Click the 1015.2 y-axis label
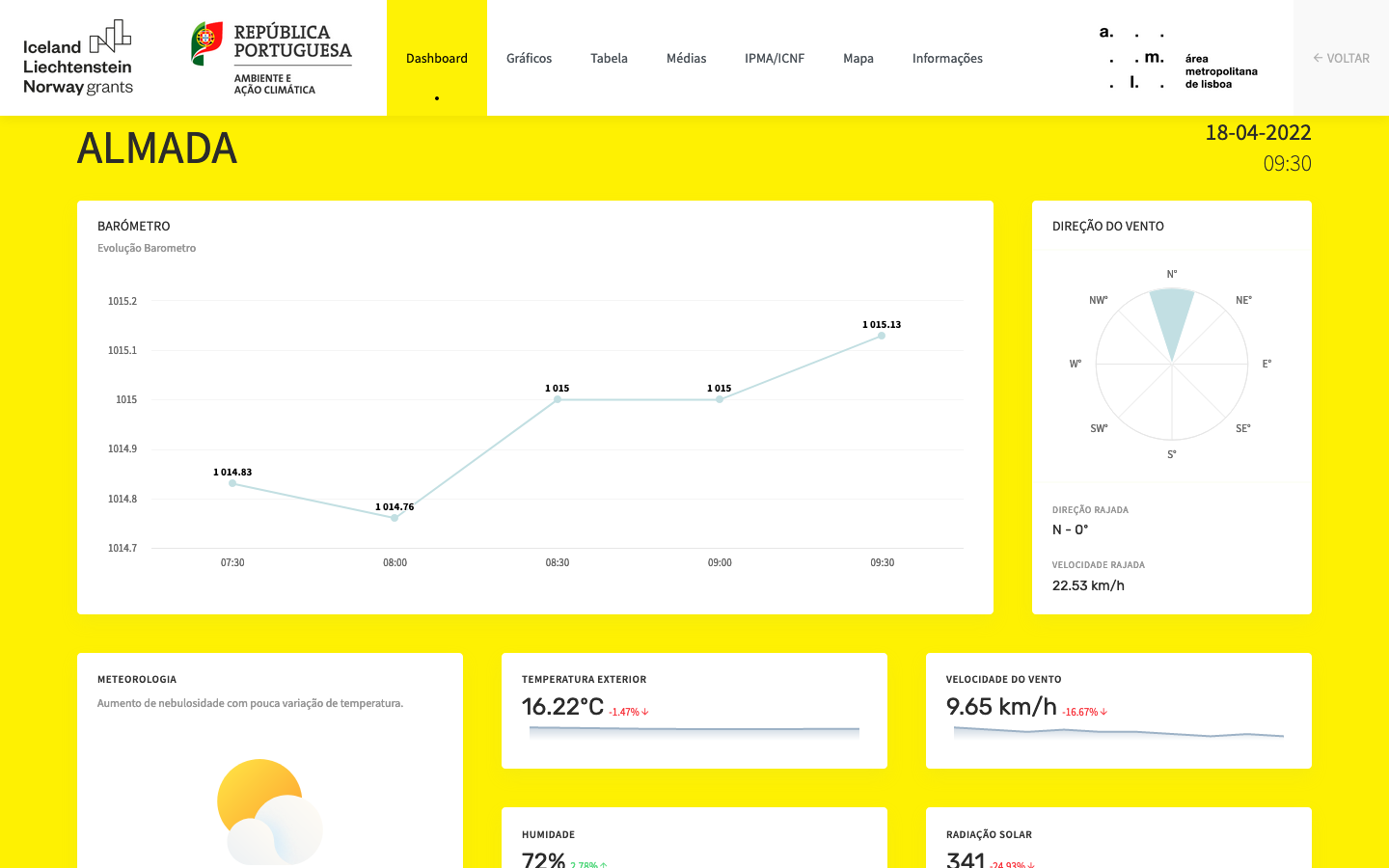This screenshot has width=1389, height=868. (x=123, y=301)
